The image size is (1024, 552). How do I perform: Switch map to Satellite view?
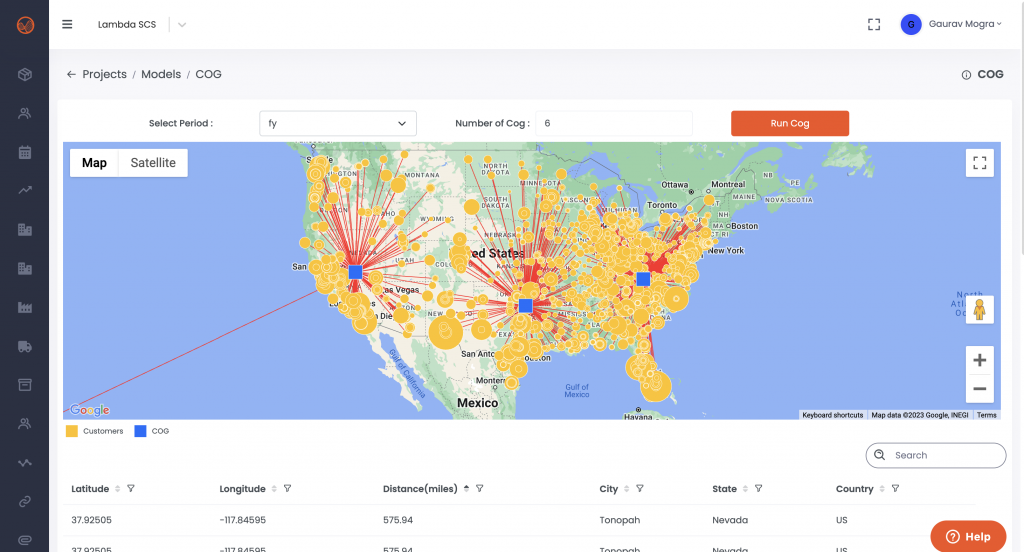[x=153, y=163]
